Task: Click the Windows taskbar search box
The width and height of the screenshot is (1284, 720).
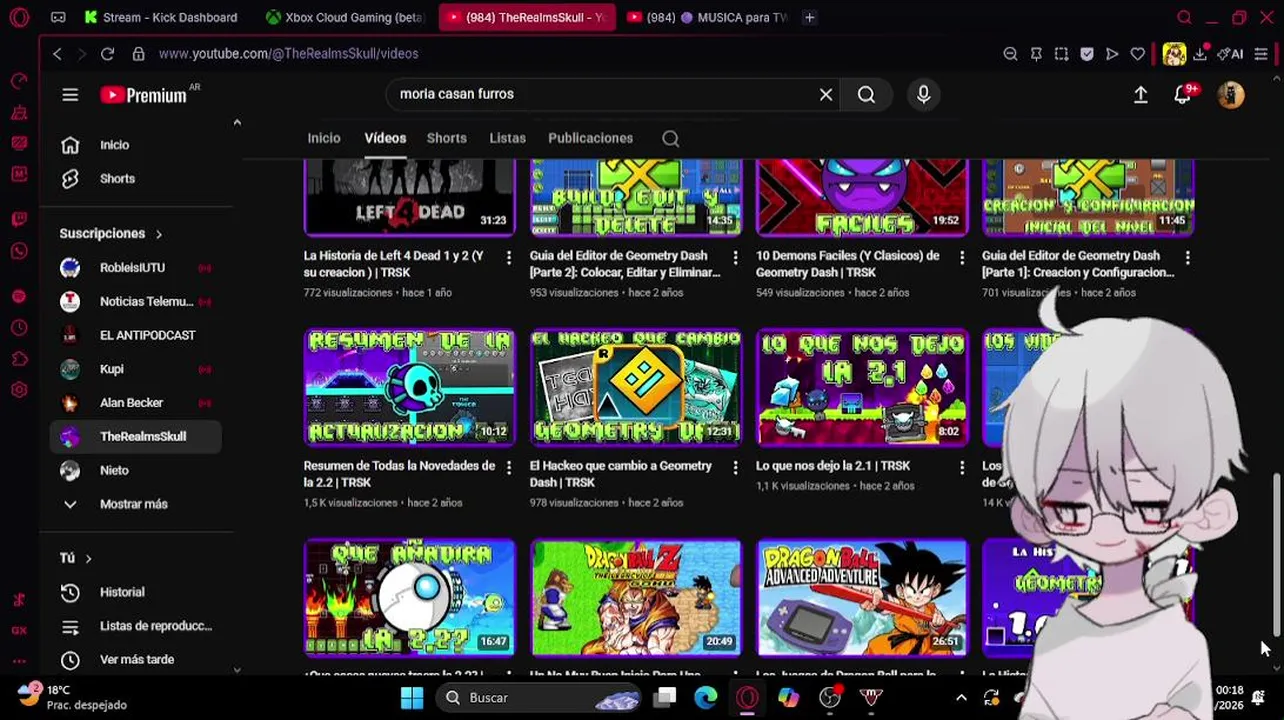Action: point(540,698)
